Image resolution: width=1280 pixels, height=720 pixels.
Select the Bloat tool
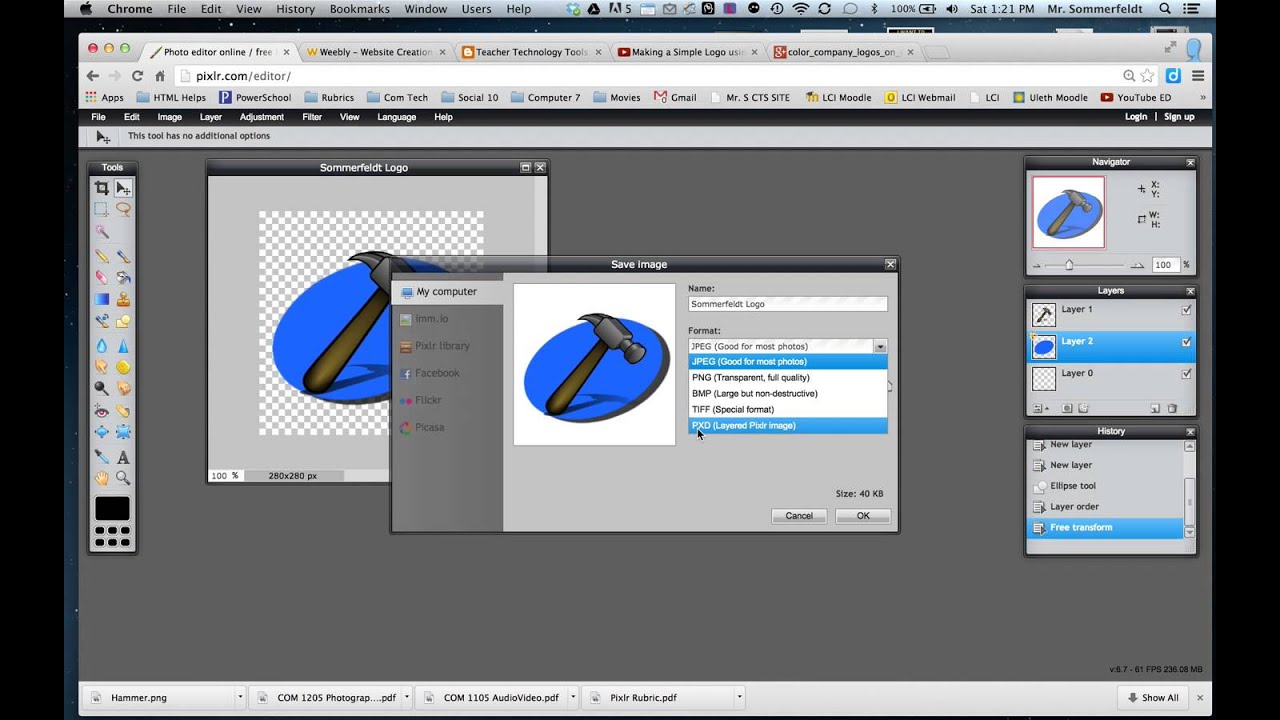[x=101, y=432]
